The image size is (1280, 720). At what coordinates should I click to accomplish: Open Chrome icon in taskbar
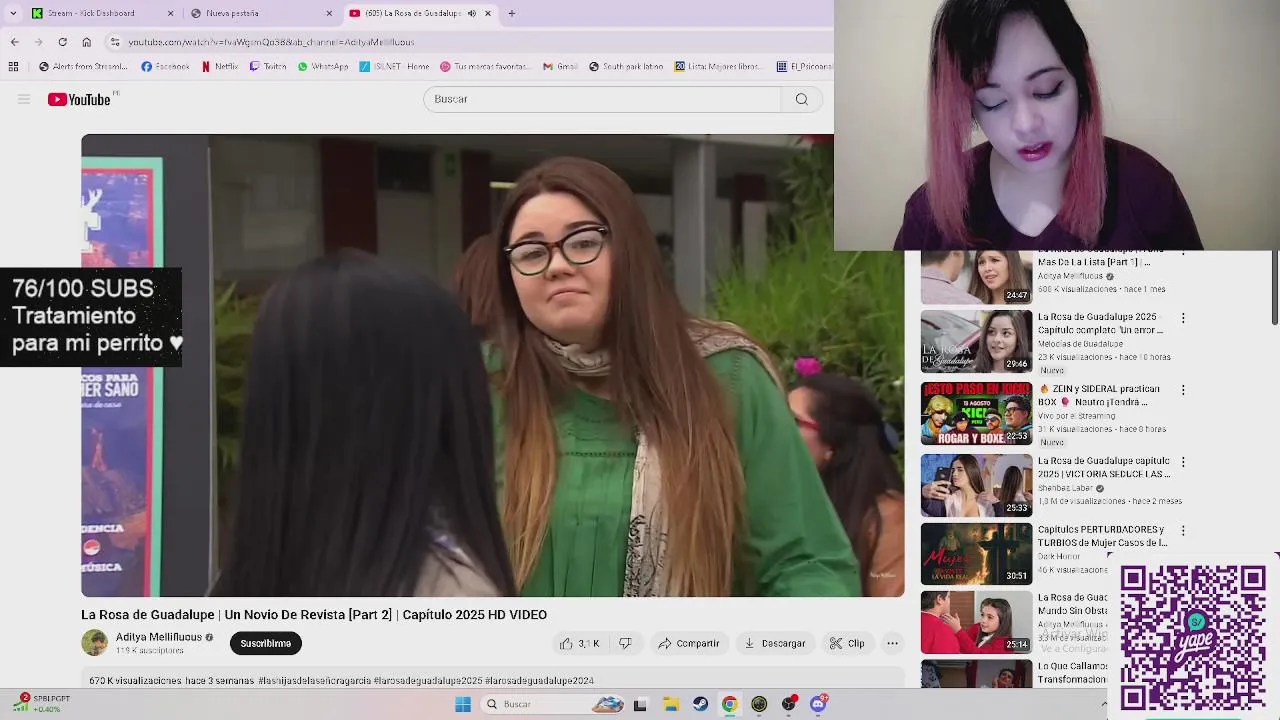pyautogui.click(x=729, y=704)
